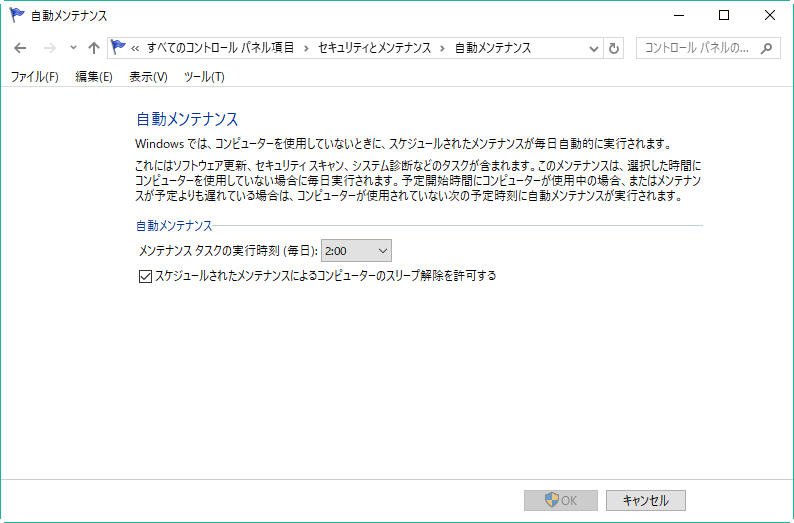Click the flag icon in address bar

tap(118, 48)
